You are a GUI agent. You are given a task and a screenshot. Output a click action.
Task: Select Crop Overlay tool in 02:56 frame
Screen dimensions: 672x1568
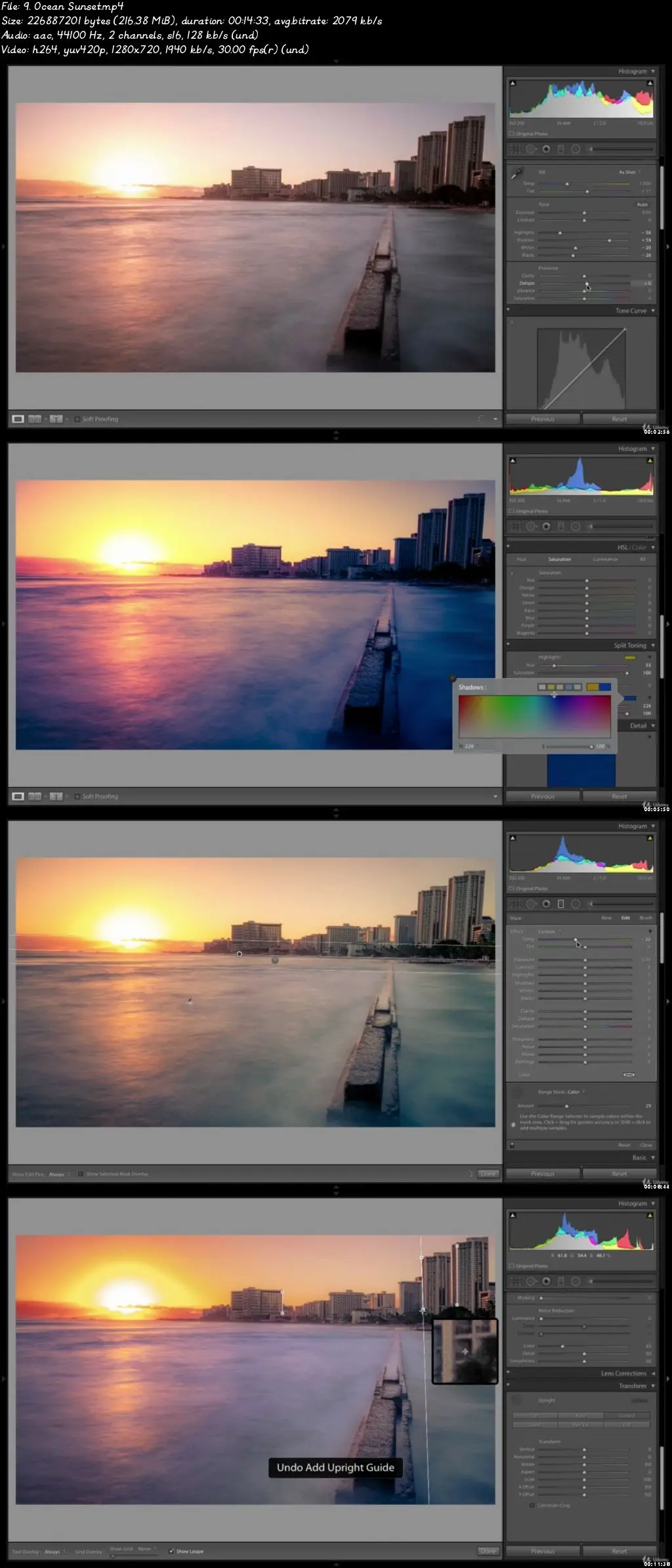[x=516, y=149]
